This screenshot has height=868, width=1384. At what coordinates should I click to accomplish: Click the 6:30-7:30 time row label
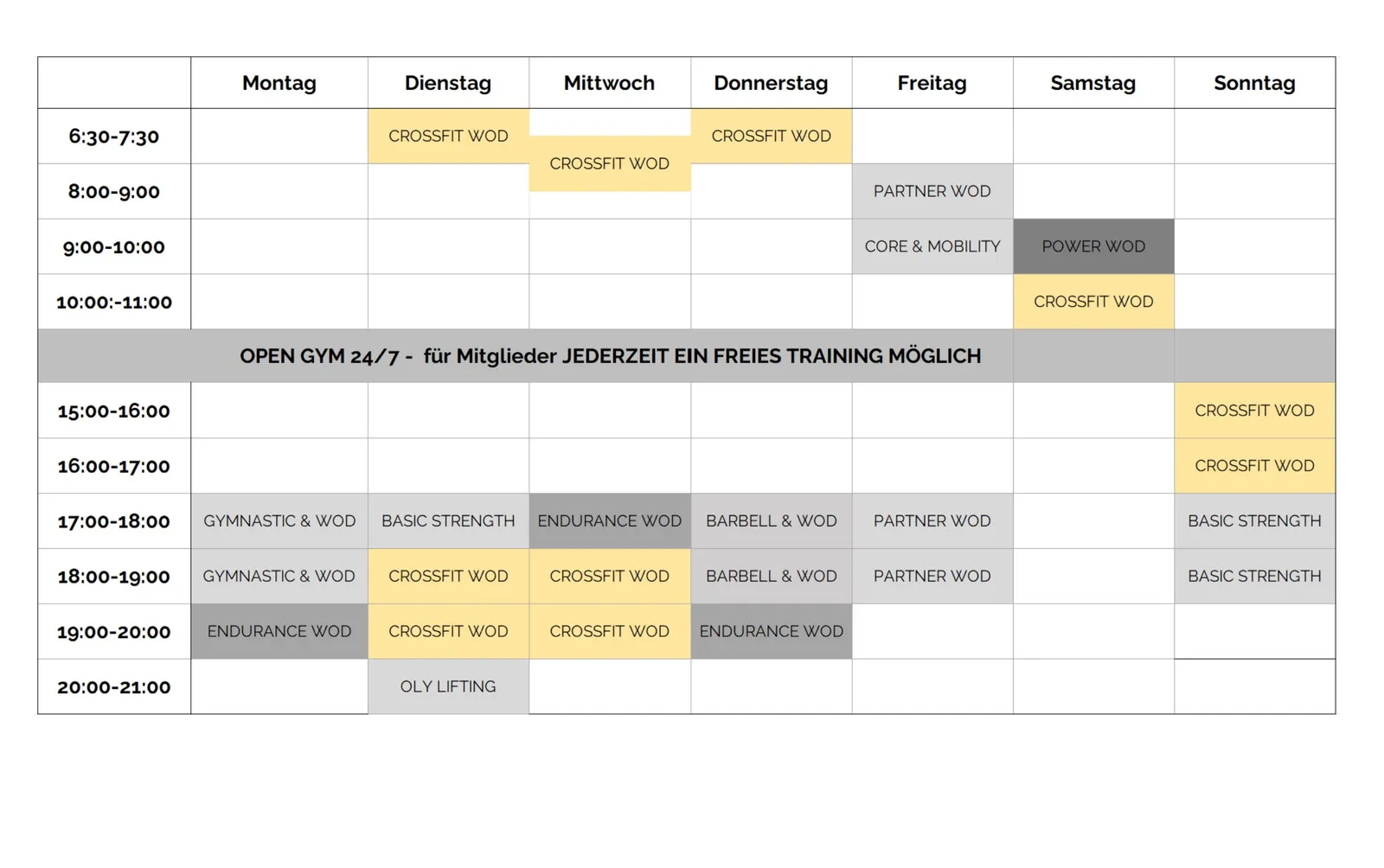114,136
